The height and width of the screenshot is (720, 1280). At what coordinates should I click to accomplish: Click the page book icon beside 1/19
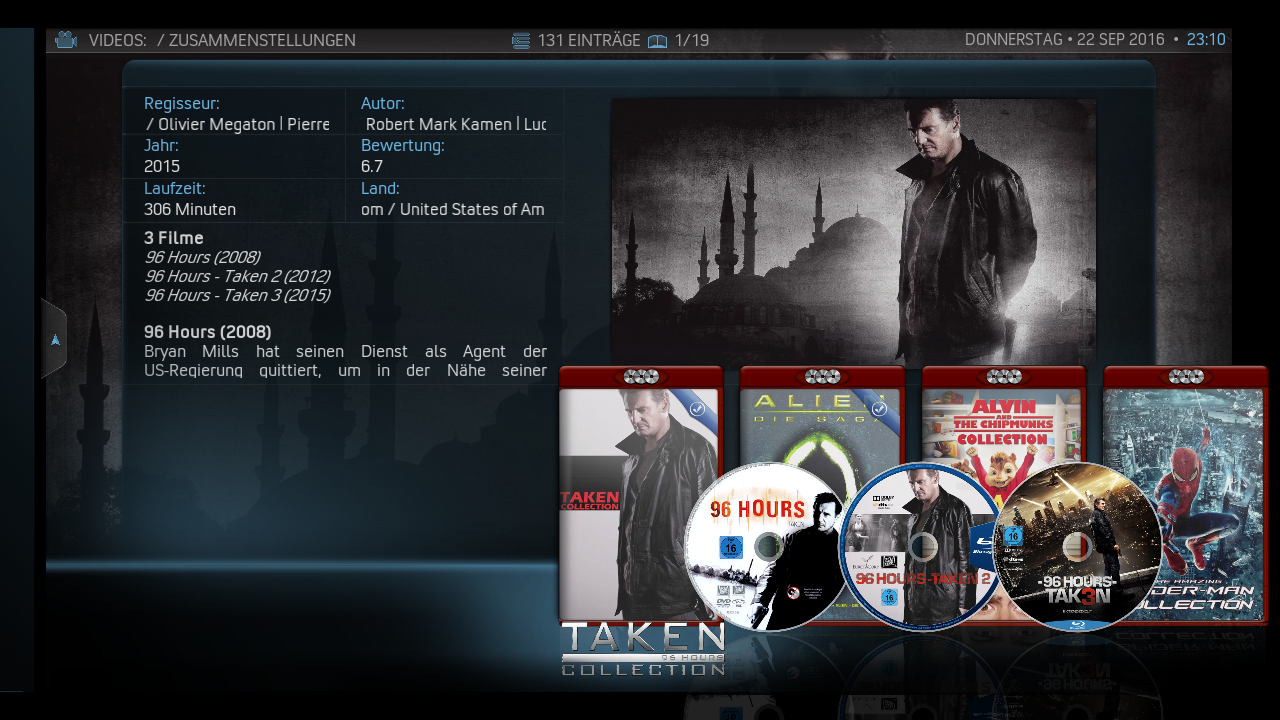657,41
